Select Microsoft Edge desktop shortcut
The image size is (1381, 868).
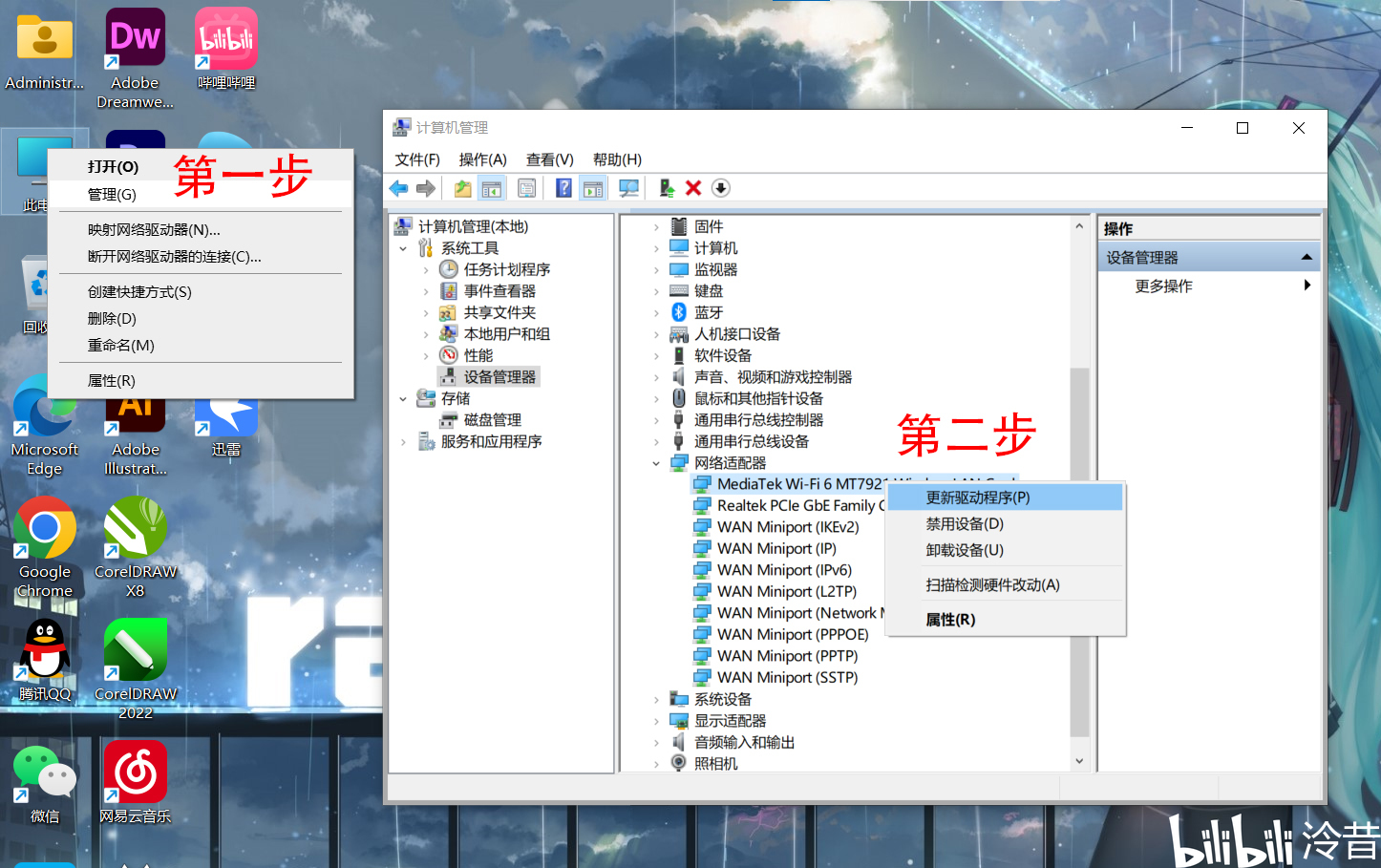tap(44, 426)
